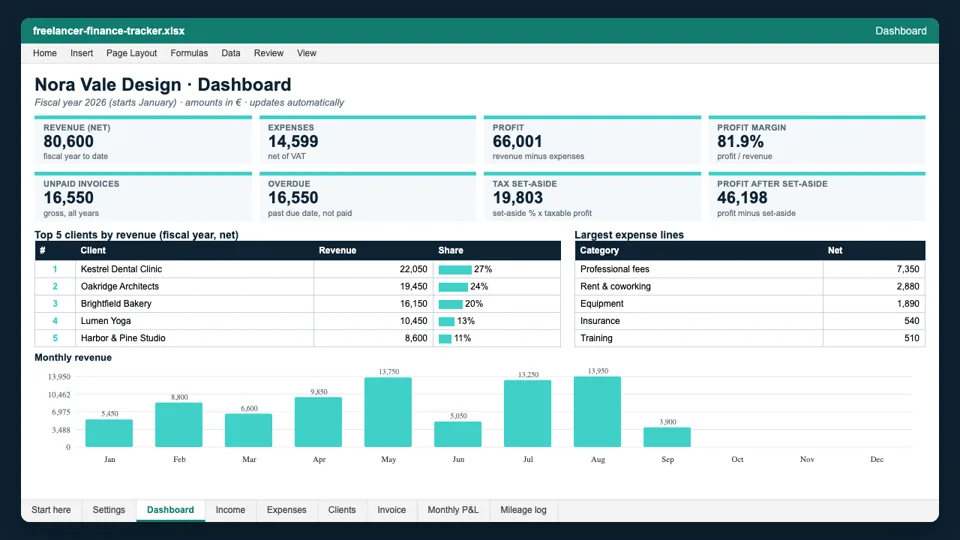The width and height of the screenshot is (960, 540).
Task: Open the View menu
Action: (307, 53)
